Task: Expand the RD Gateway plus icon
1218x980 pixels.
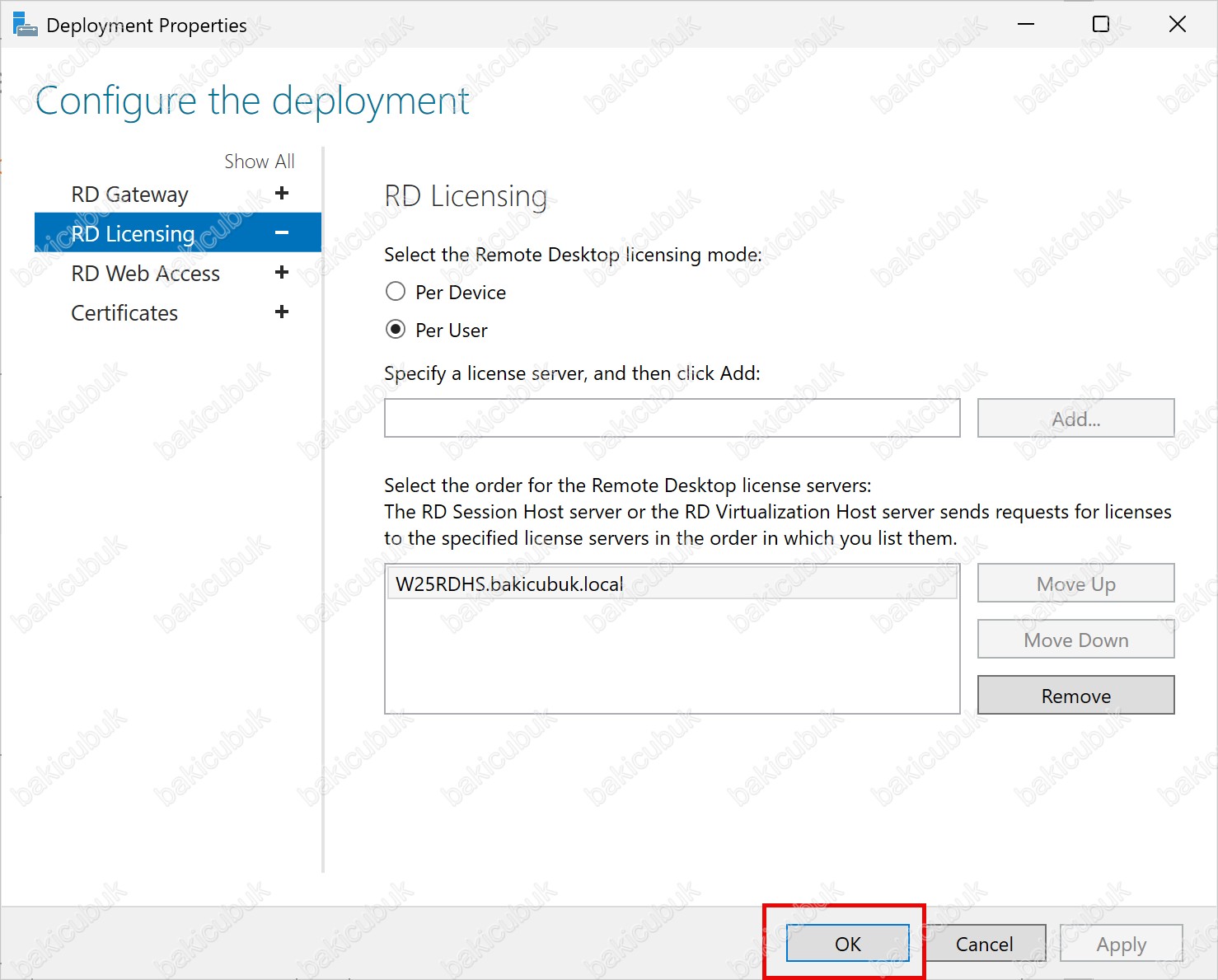Action: pos(282,193)
